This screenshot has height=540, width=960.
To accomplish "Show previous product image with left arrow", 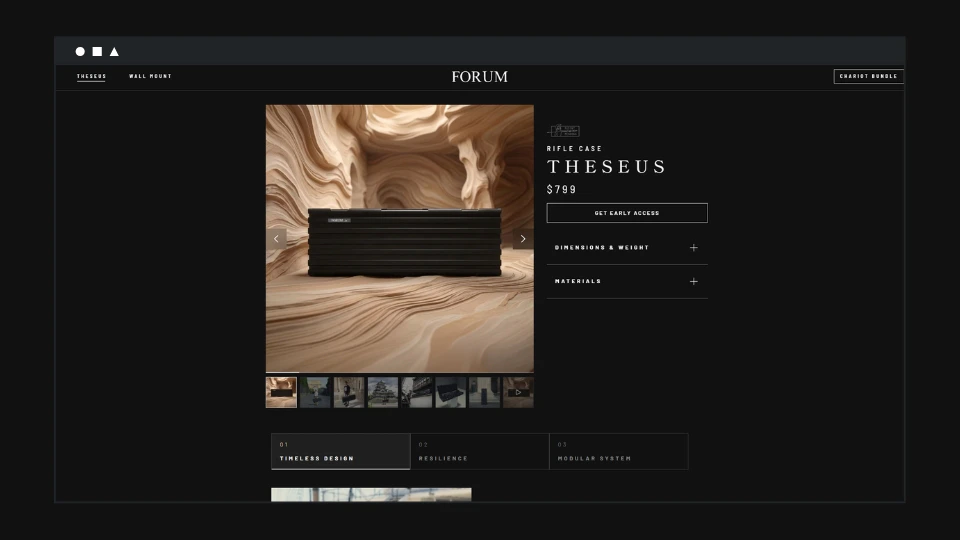I will (276, 239).
